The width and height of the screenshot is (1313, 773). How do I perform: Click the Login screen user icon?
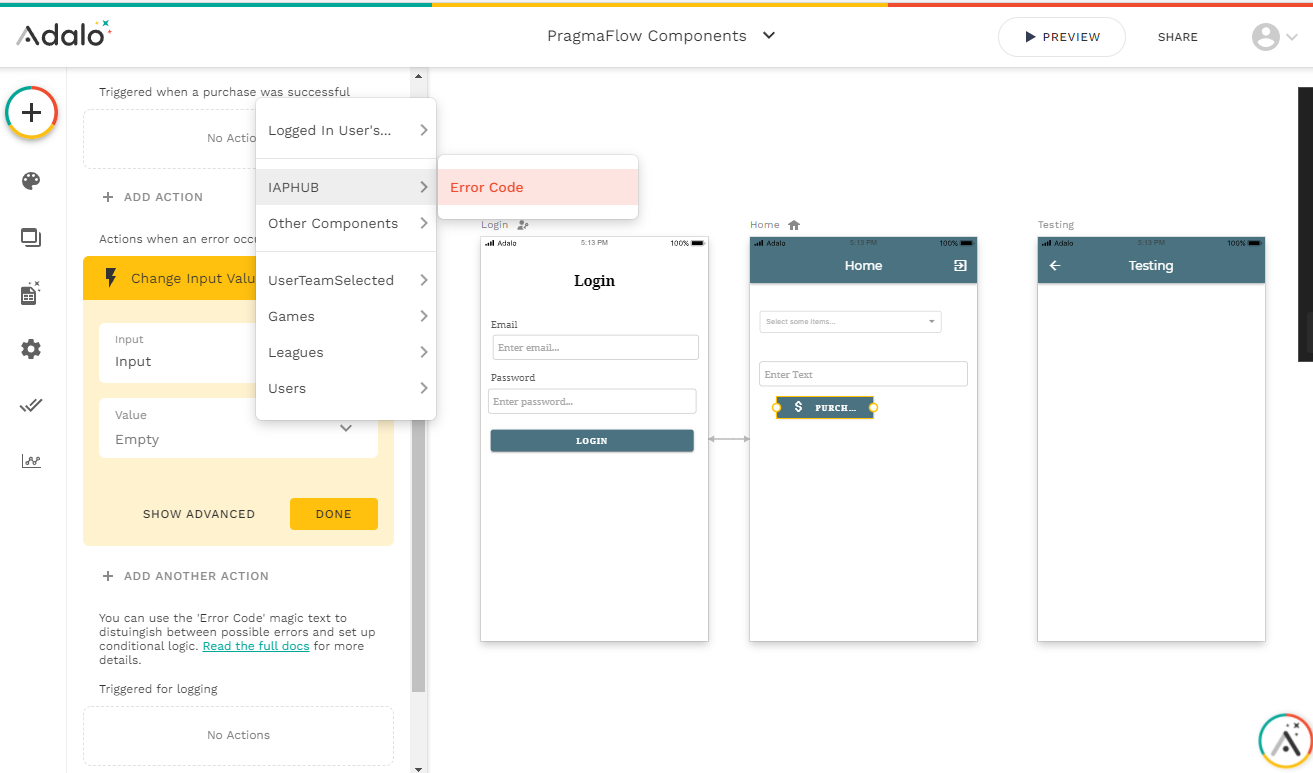pos(522,225)
